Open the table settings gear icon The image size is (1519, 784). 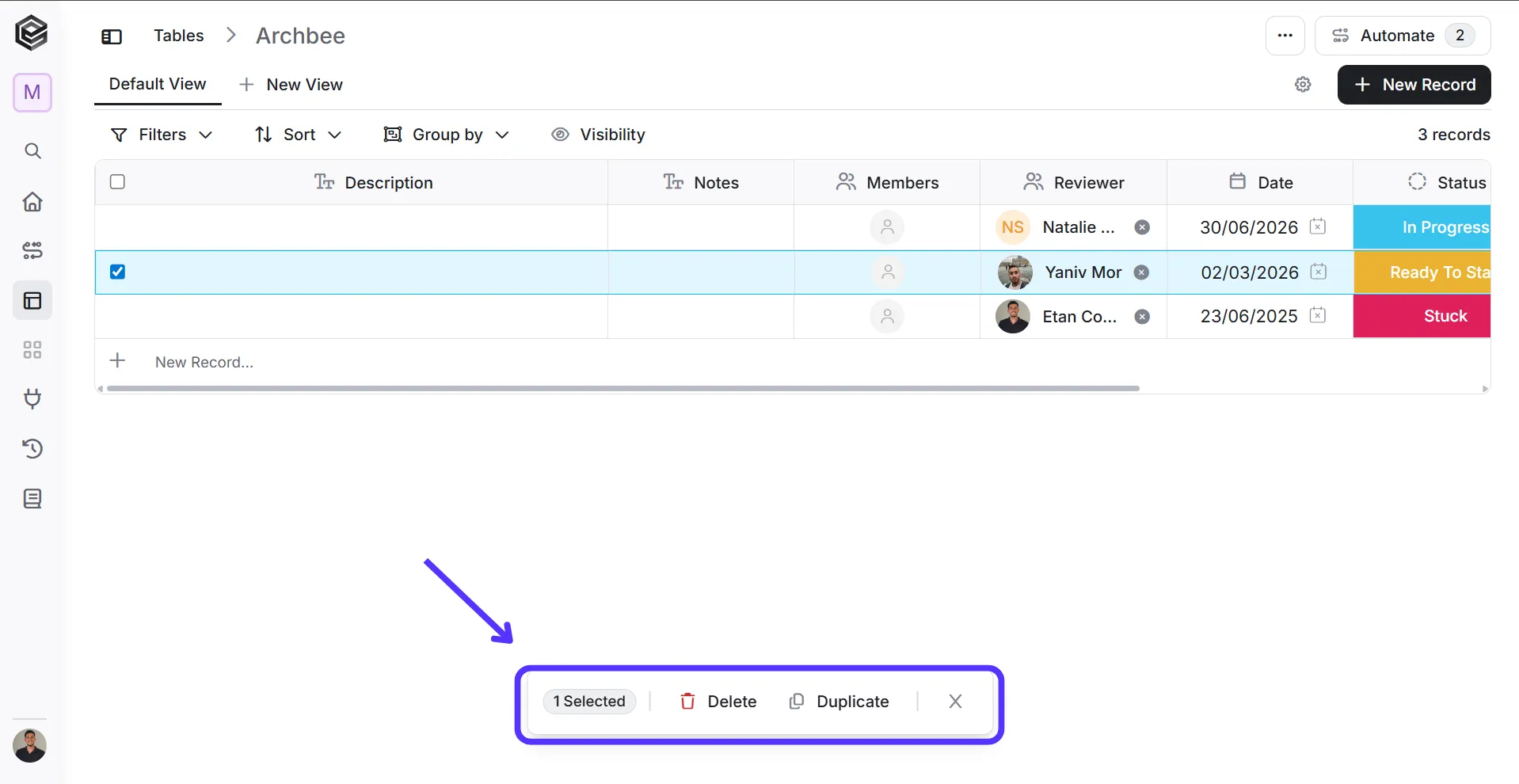click(x=1303, y=85)
